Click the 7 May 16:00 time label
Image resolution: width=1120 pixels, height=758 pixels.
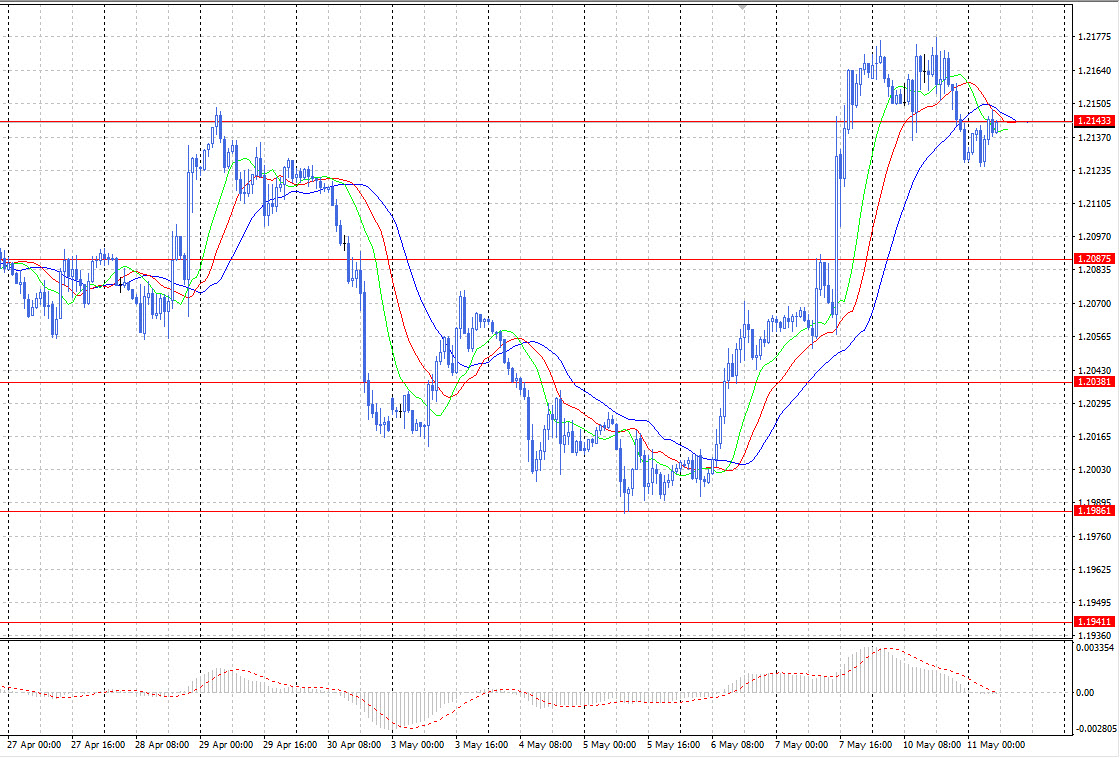866,744
